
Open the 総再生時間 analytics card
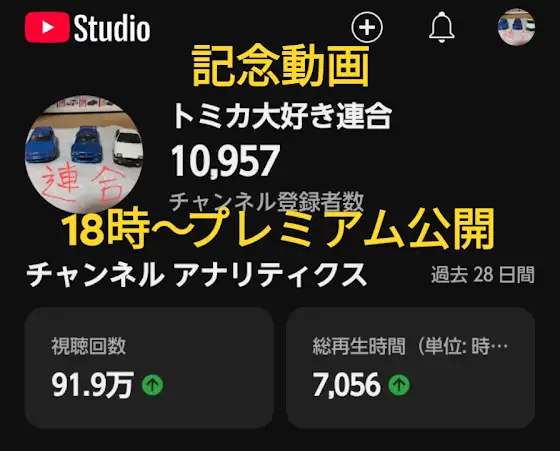click(410, 368)
